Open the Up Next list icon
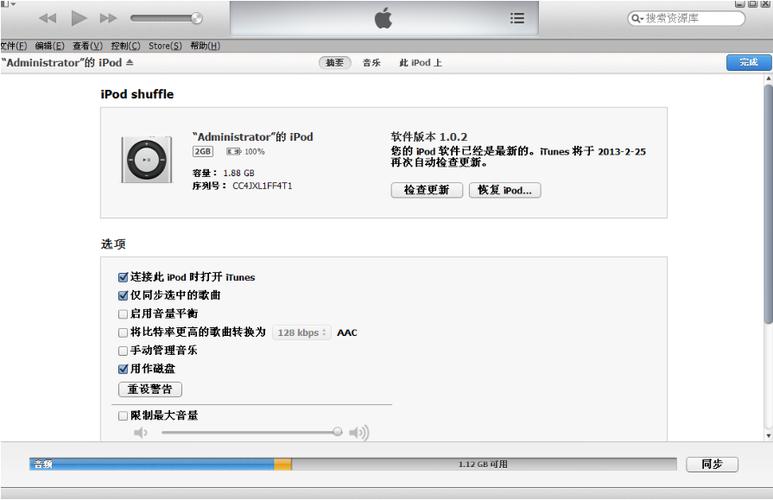Image resolution: width=773 pixels, height=500 pixels. pyautogui.click(x=517, y=18)
